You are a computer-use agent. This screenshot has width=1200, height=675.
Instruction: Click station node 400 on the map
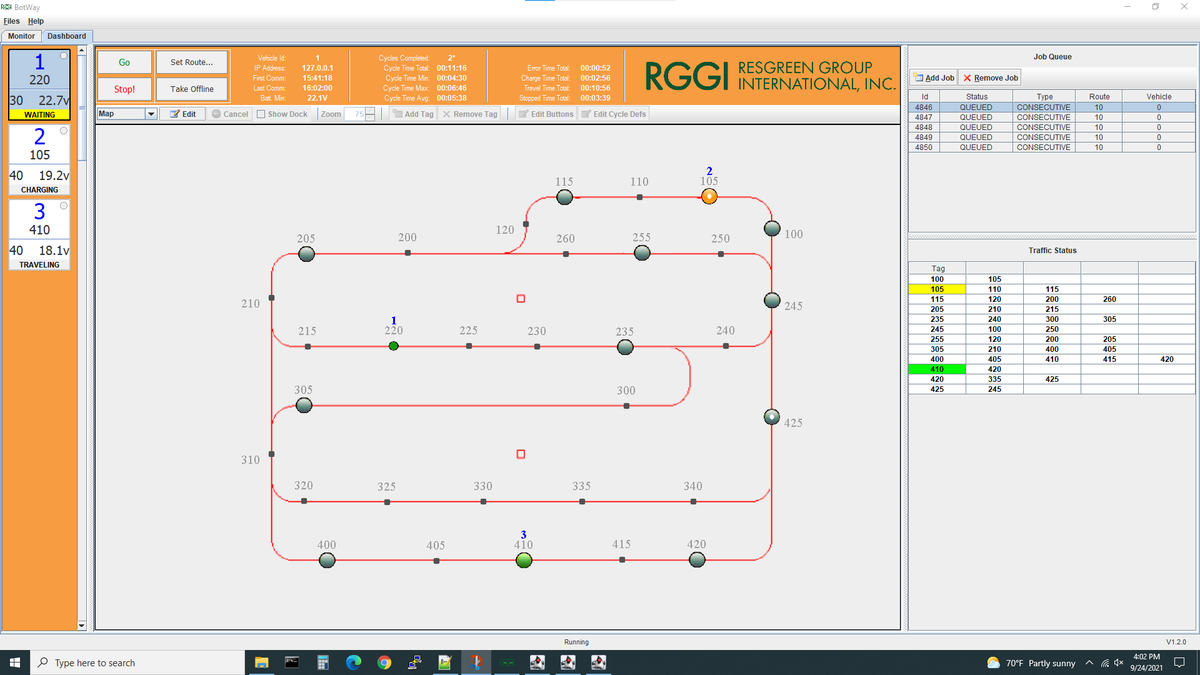pyautogui.click(x=326, y=560)
